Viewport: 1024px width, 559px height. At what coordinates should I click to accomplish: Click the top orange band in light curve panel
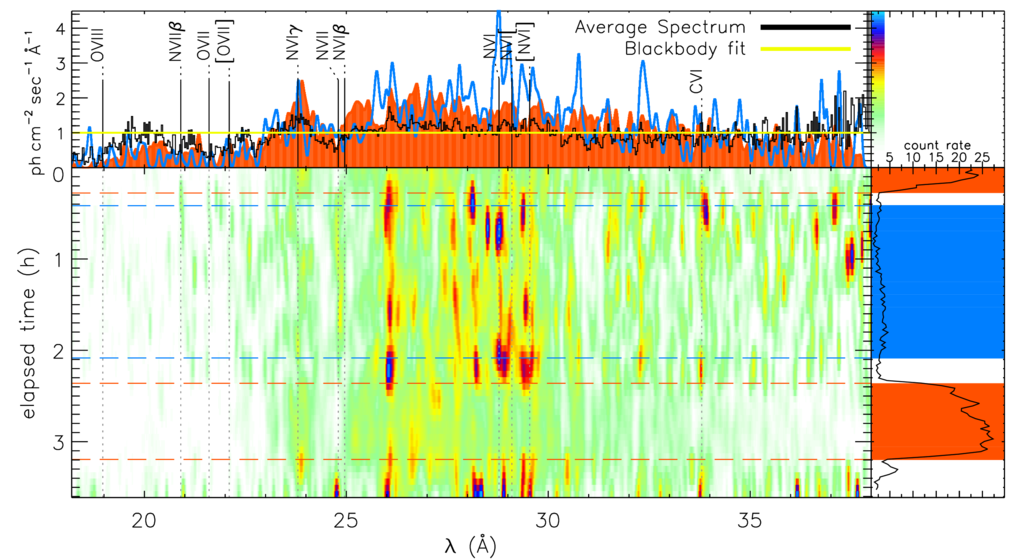click(938, 180)
